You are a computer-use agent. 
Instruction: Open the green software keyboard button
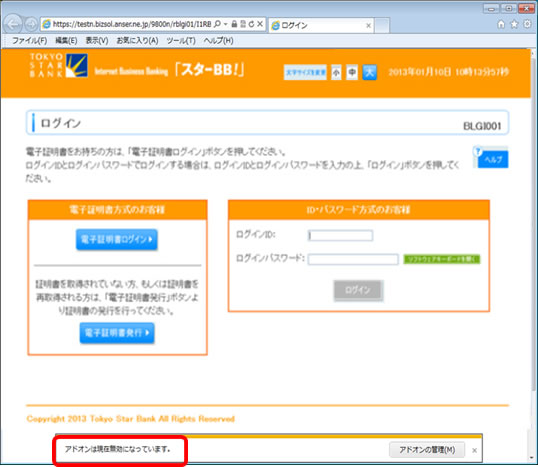coord(442,259)
